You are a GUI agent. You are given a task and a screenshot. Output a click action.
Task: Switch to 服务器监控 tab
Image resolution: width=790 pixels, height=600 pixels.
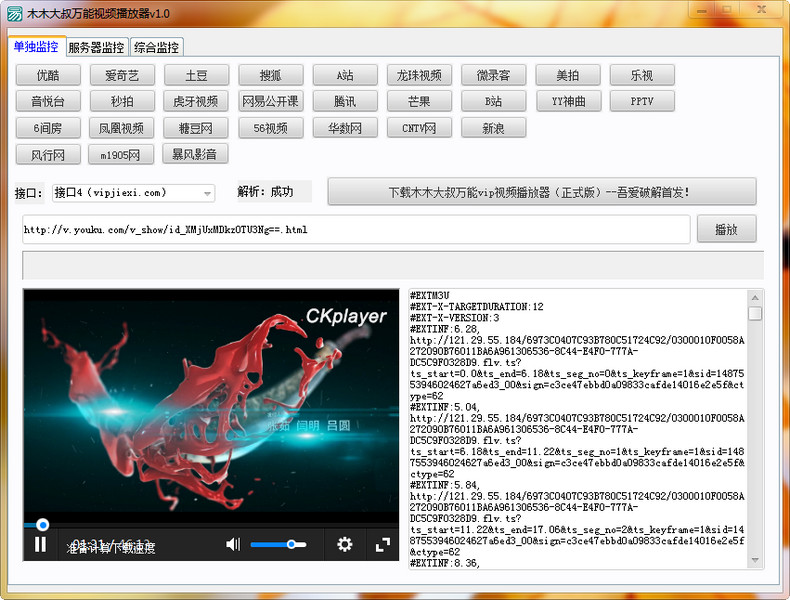[96, 47]
